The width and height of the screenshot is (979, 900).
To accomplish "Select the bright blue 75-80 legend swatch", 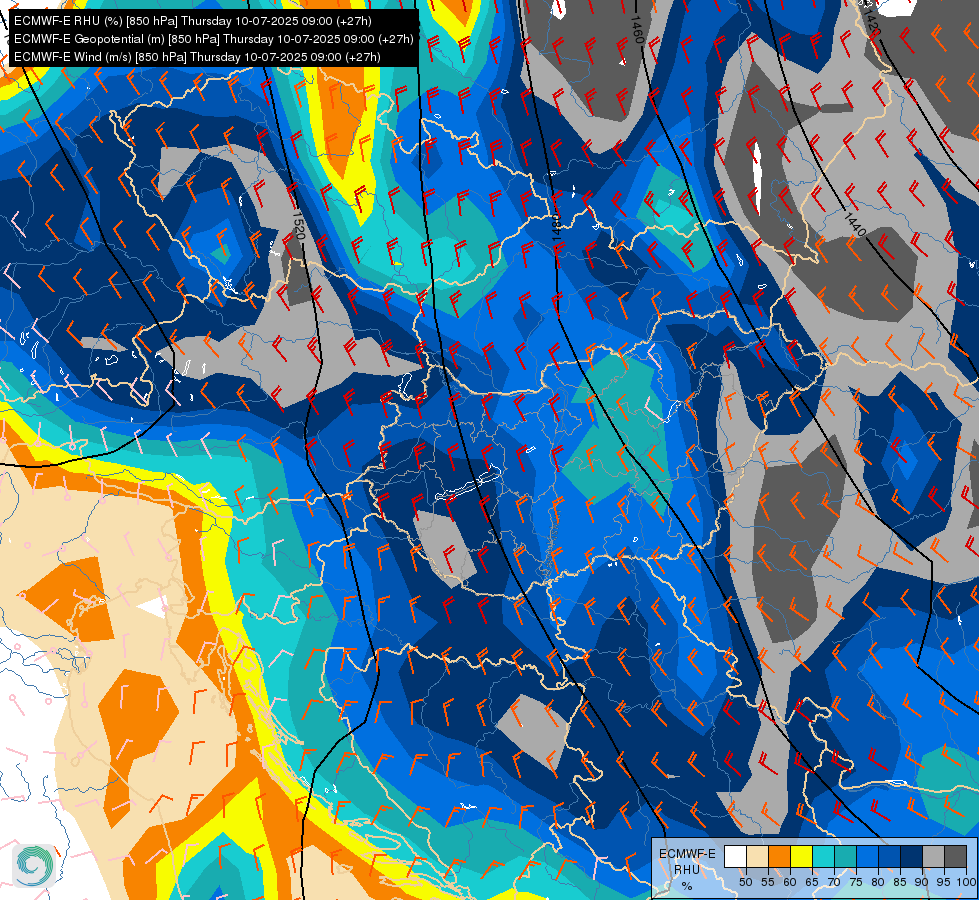I will click(x=867, y=856).
